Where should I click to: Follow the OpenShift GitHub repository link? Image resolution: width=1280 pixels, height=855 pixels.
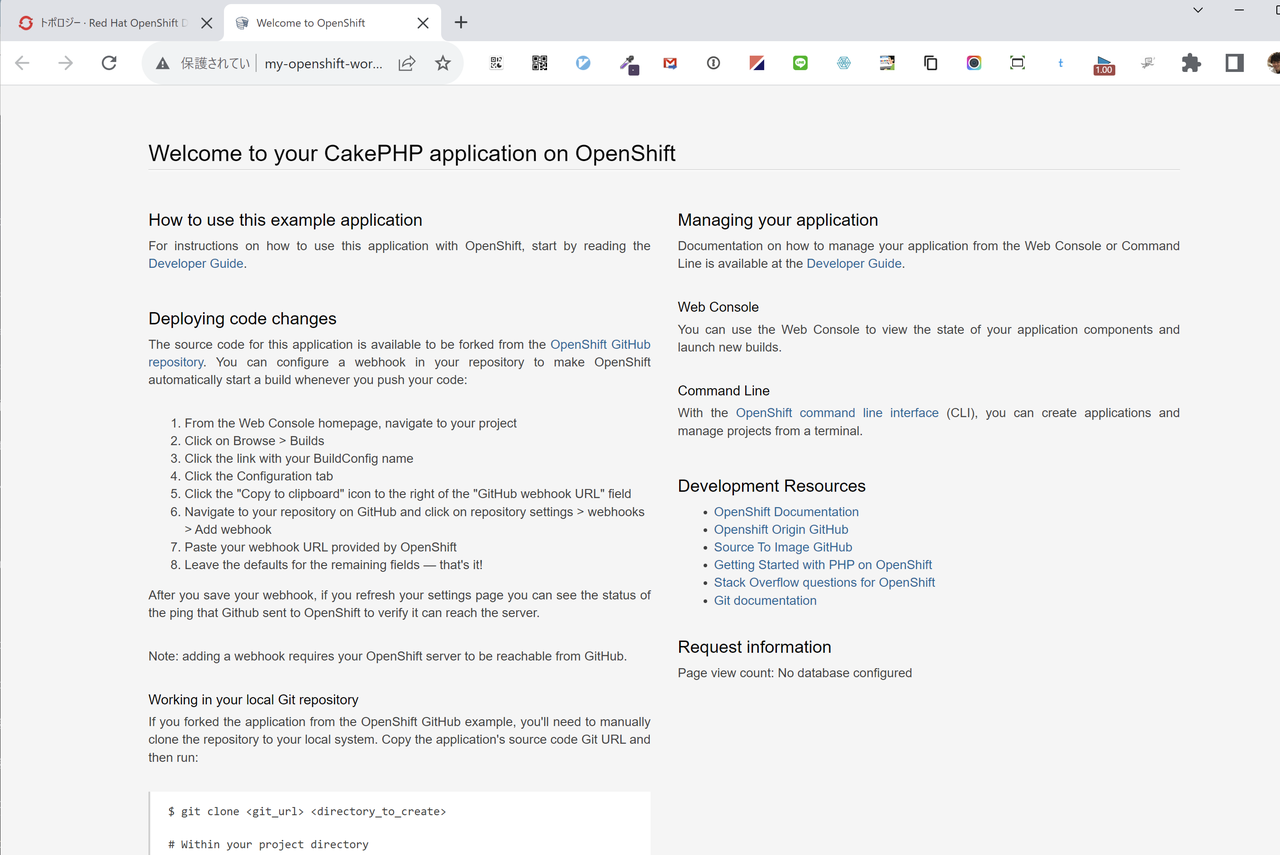point(399,353)
